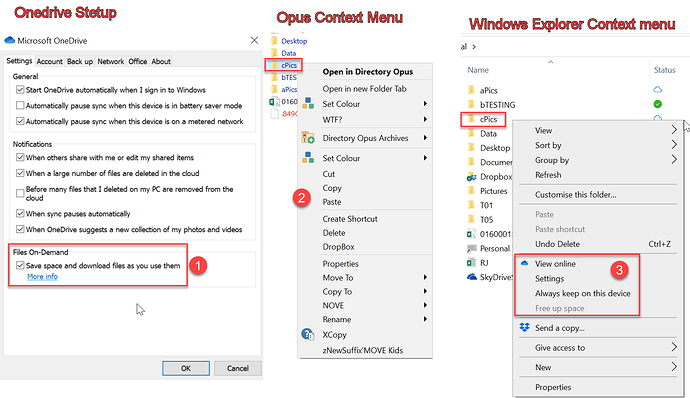This screenshot has width=690, height=398.
Task: Click the SkyDrive cloud icon in Explorer list
Action: point(471,277)
